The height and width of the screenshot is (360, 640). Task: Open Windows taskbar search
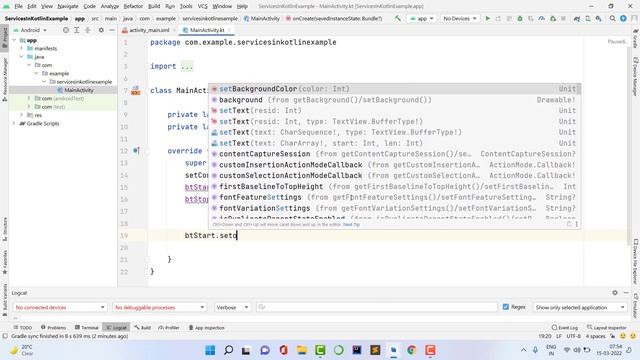[229, 350]
